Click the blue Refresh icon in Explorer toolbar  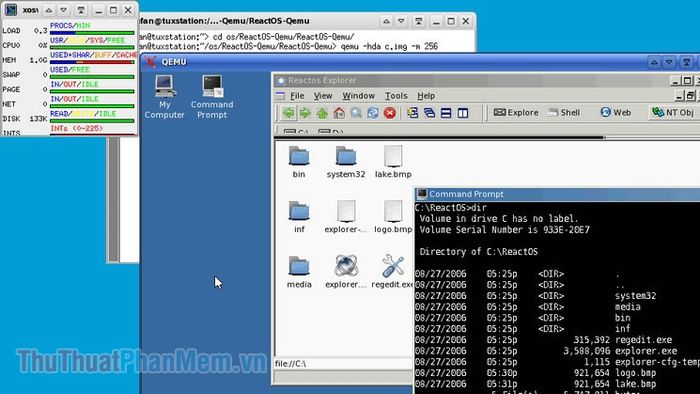(x=373, y=112)
